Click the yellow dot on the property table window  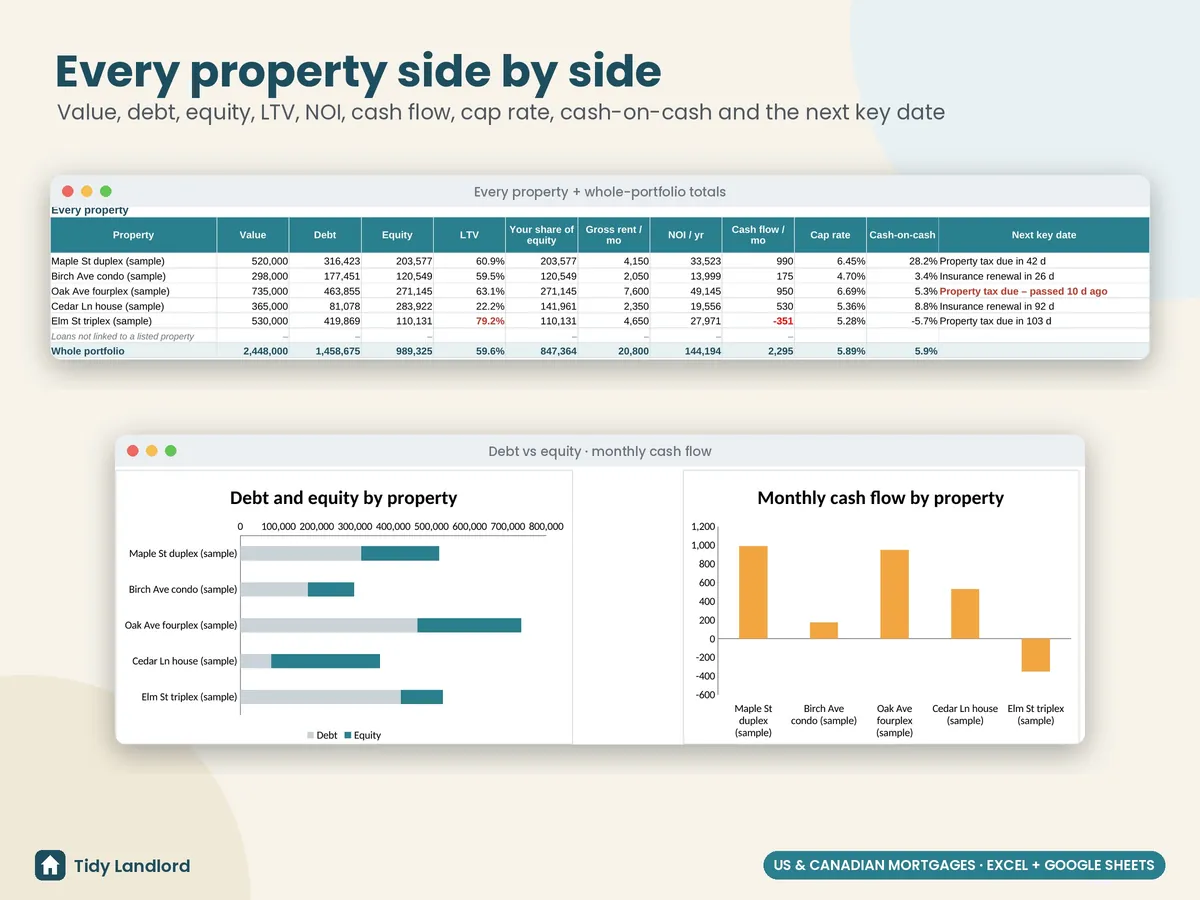click(87, 191)
